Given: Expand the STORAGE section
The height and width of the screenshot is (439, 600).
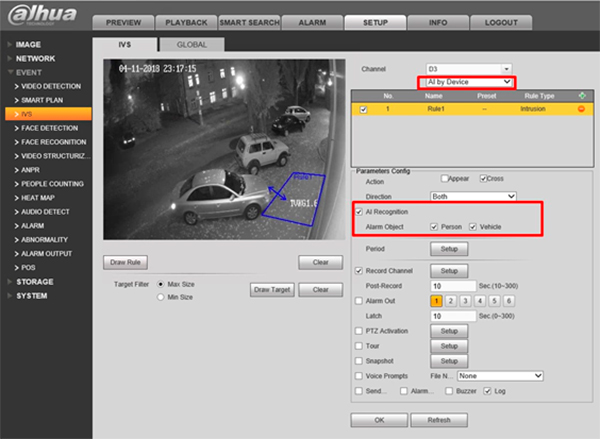Looking at the screenshot, I should (x=35, y=282).
